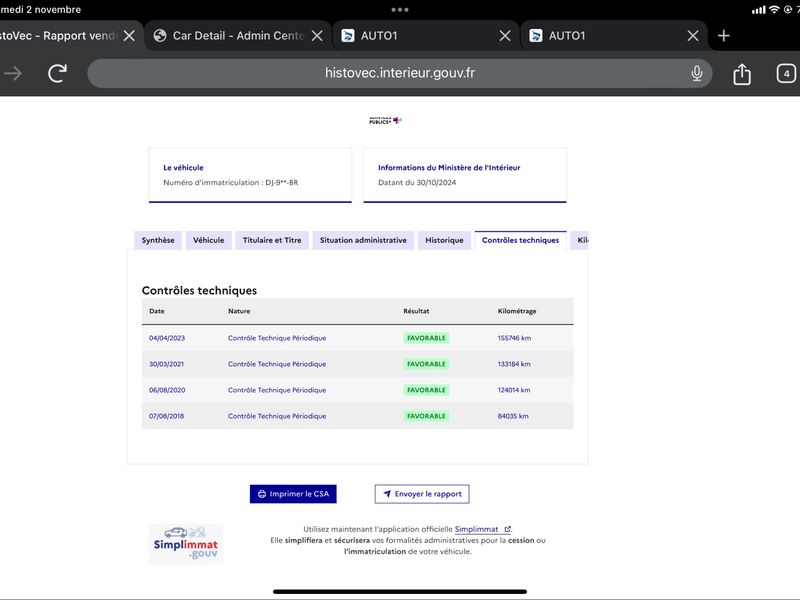Viewport: 800px width, 600px height.
Task: Click Imprimer le CSA button
Action: pyautogui.click(x=293, y=494)
